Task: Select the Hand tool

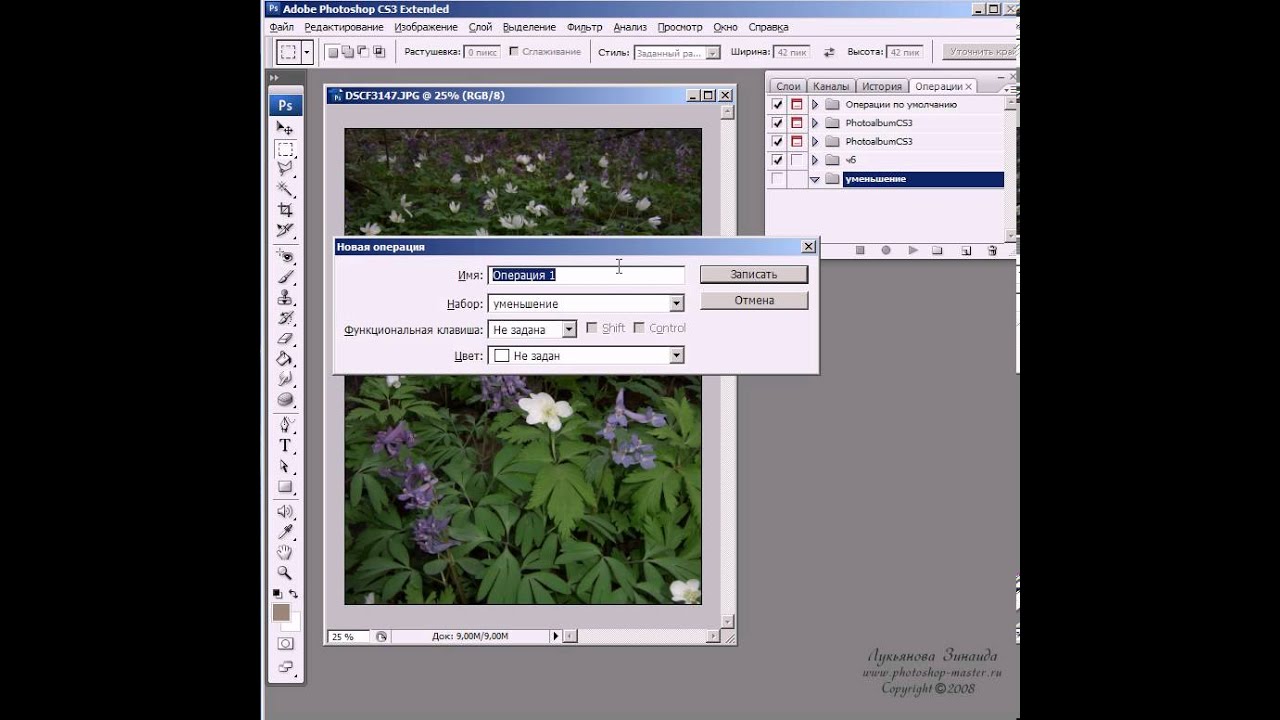Action: pos(285,552)
